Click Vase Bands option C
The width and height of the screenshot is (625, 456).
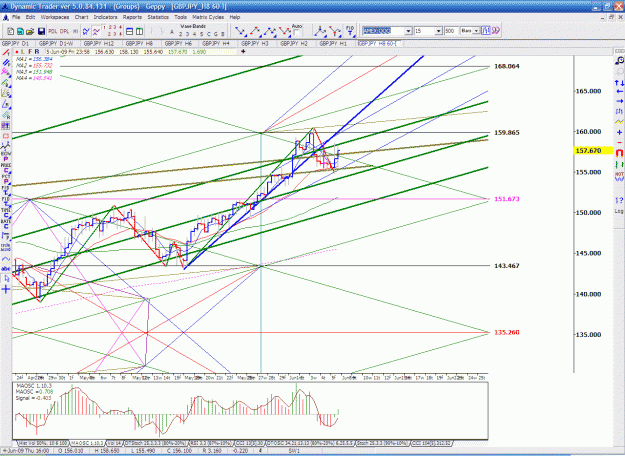208,34
